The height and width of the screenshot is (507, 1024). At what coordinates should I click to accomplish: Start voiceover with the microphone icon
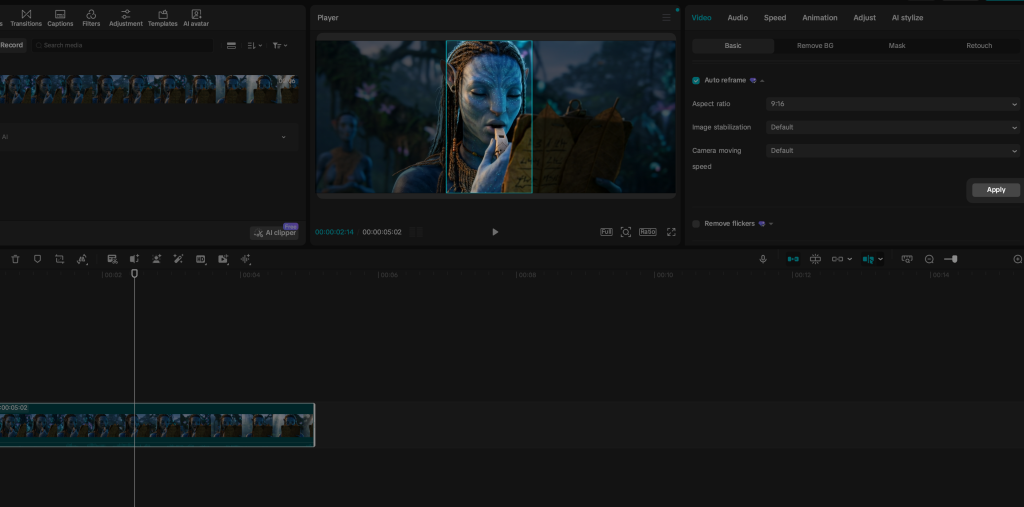763,259
